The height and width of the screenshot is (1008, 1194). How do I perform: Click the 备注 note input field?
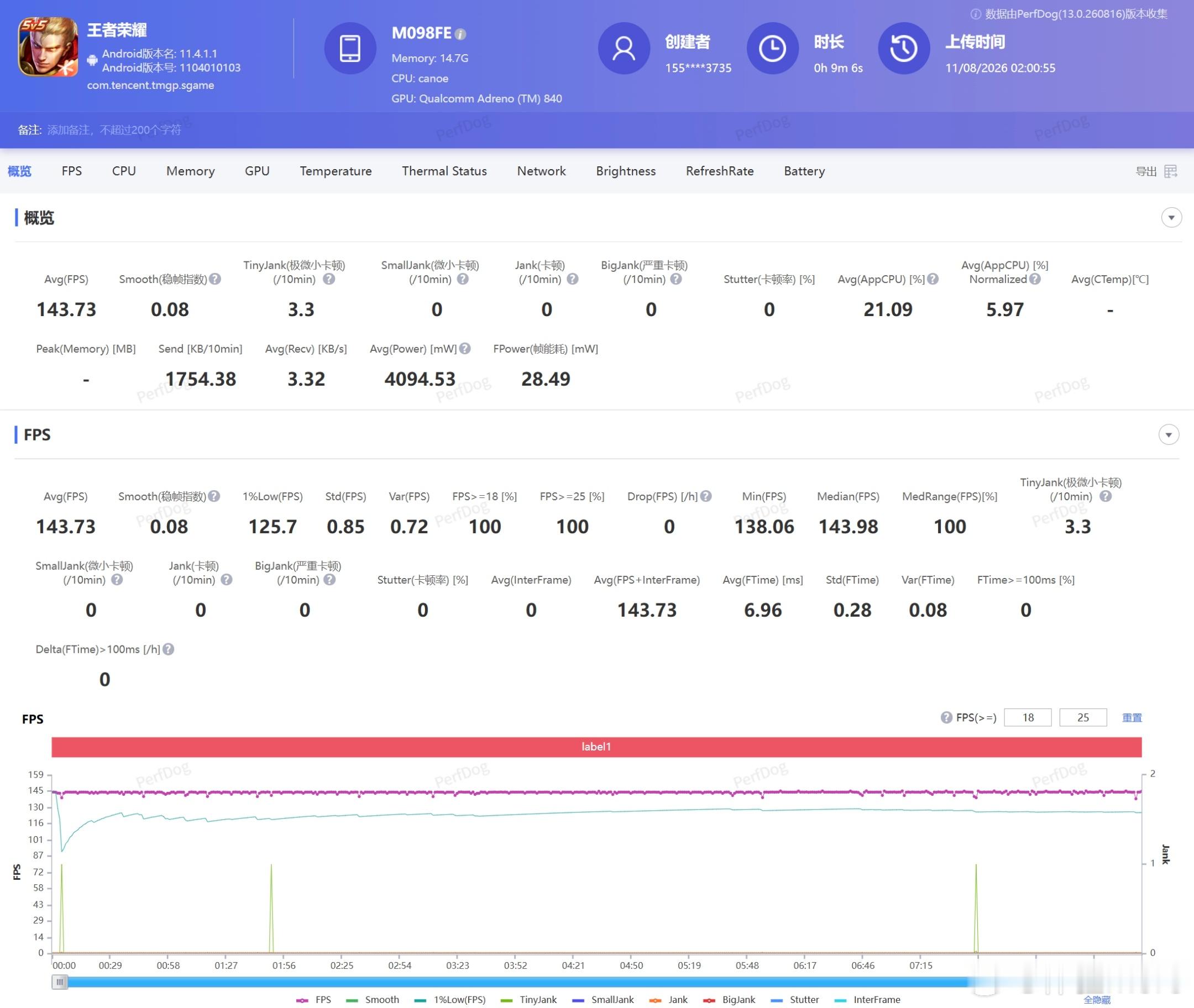pos(114,130)
